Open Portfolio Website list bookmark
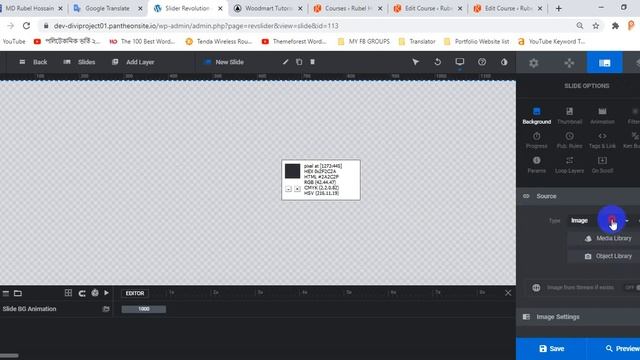The width and height of the screenshot is (640, 360). pos(477,41)
